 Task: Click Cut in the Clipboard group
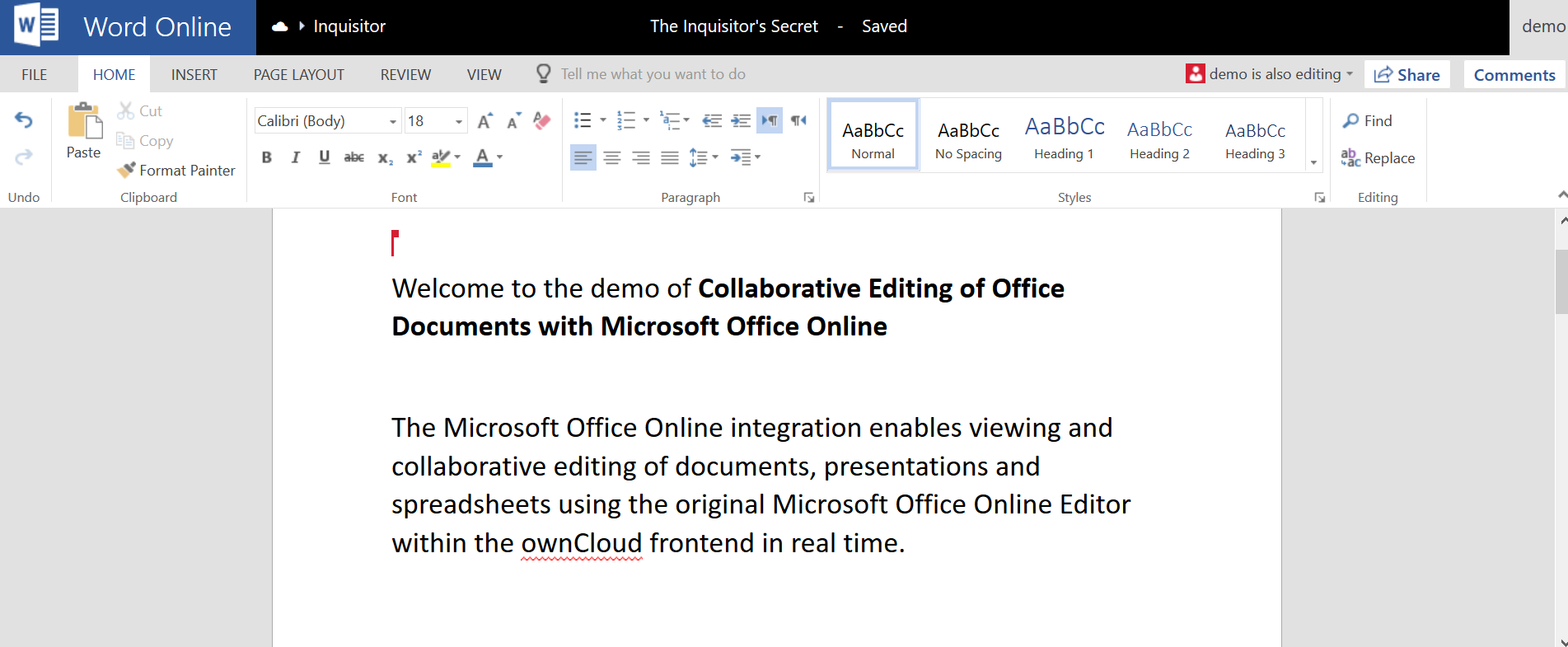[x=140, y=110]
